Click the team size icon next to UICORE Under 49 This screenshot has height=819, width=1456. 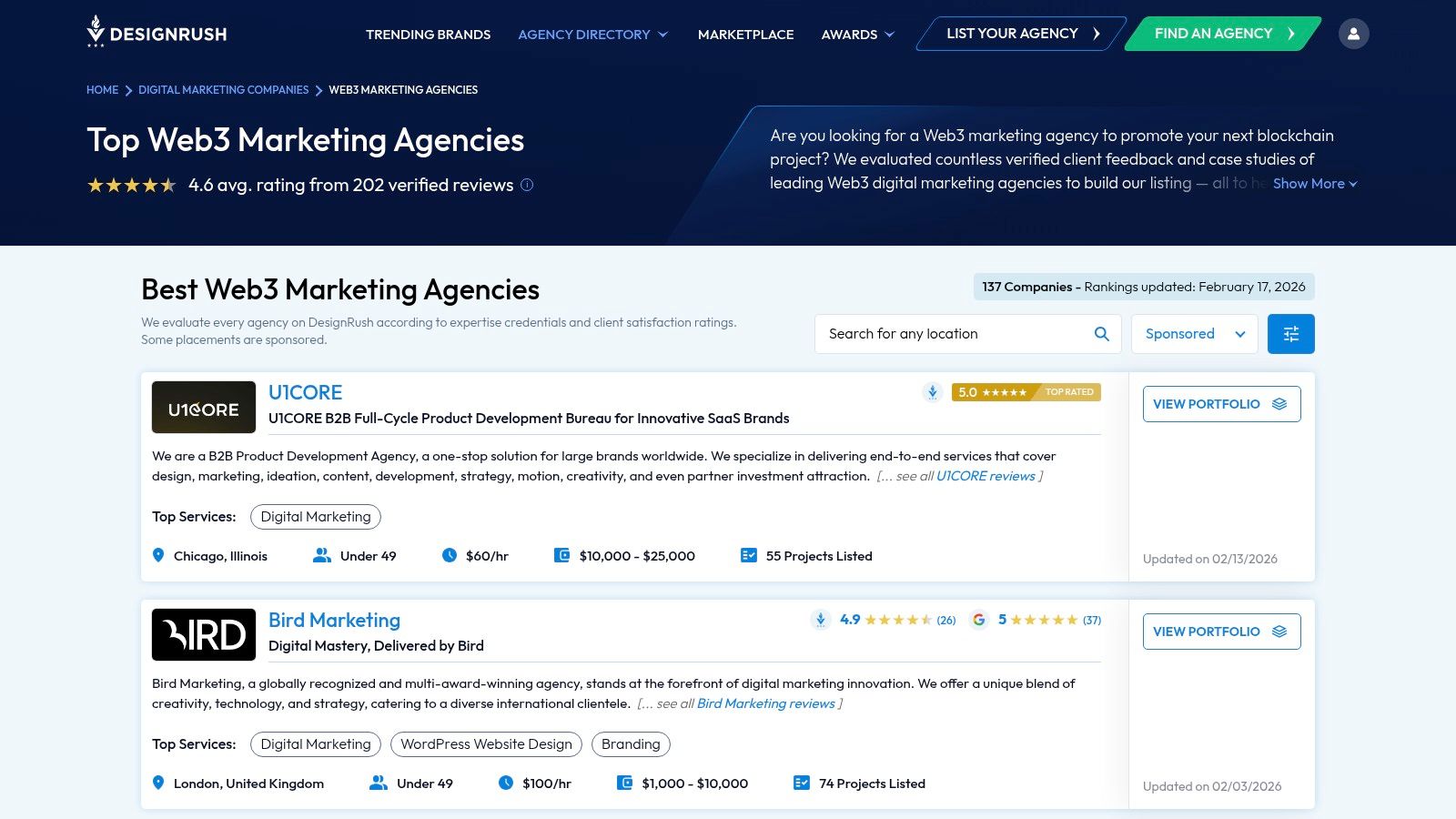point(321,555)
